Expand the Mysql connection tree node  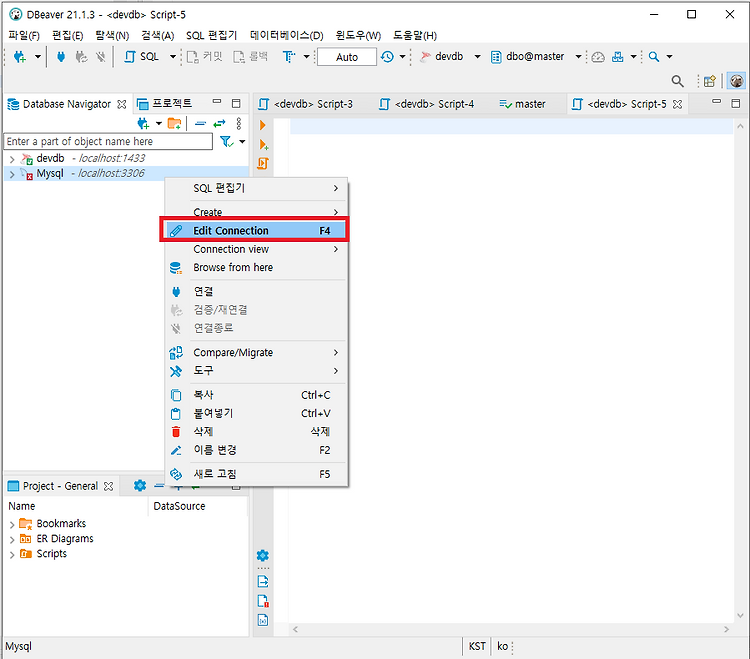coord(12,174)
